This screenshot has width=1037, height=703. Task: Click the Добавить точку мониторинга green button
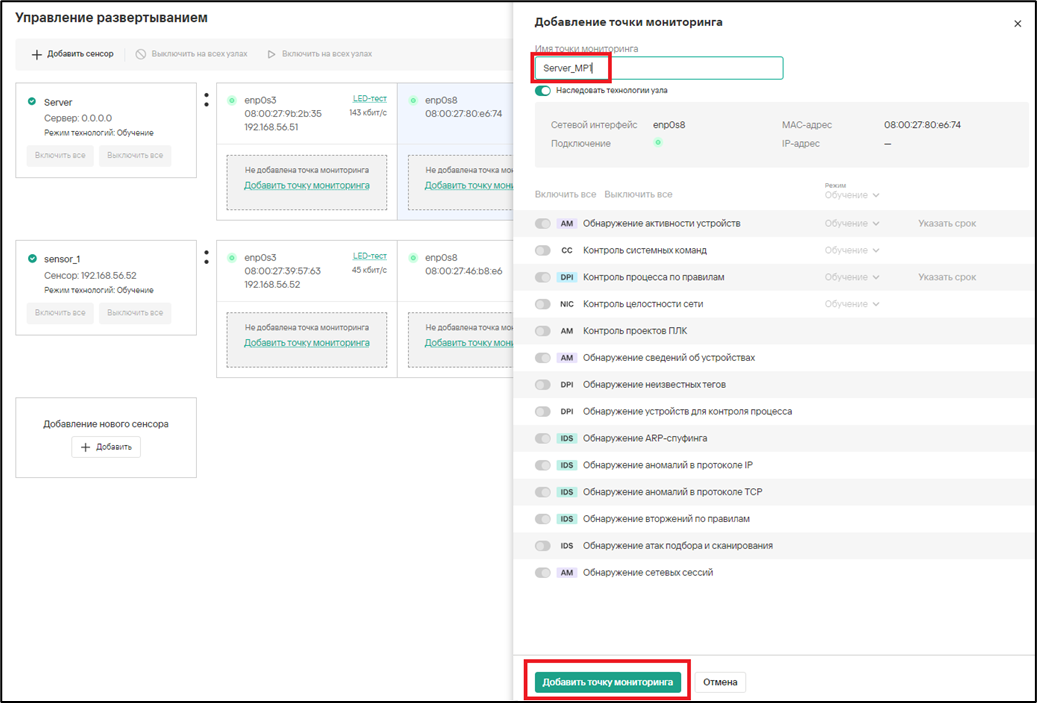[x=608, y=682]
